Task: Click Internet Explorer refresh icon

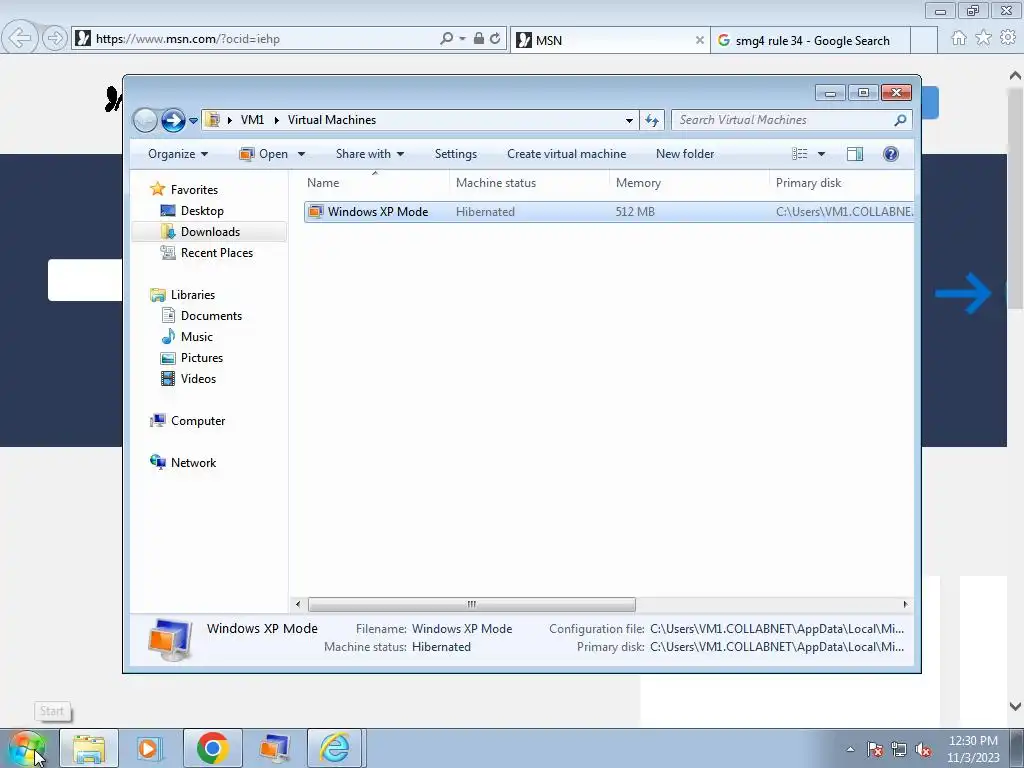Action: click(x=495, y=39)
